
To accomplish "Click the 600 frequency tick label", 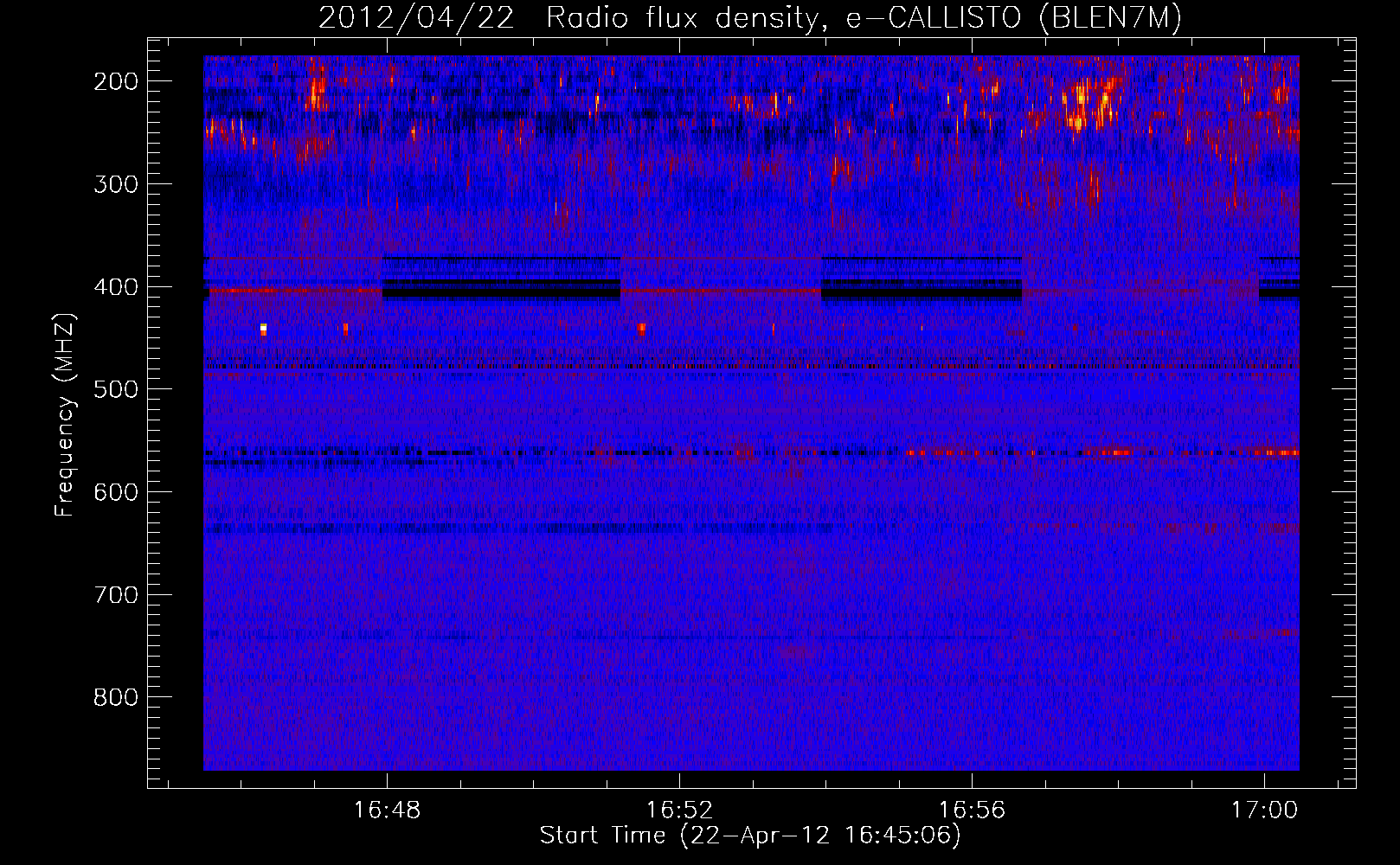I will point(116,492).
